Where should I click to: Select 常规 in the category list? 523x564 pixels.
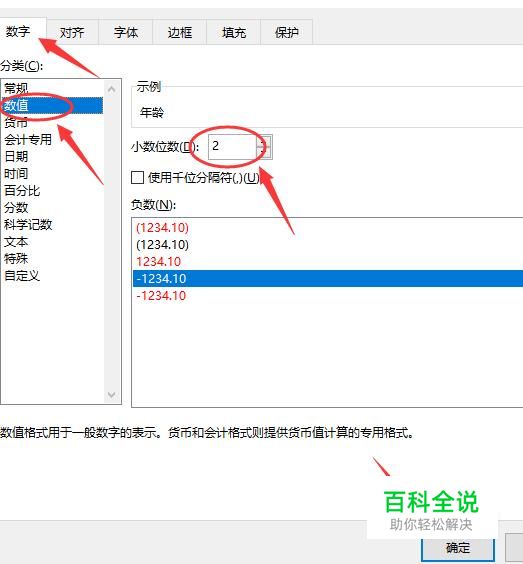click(53, 88)
